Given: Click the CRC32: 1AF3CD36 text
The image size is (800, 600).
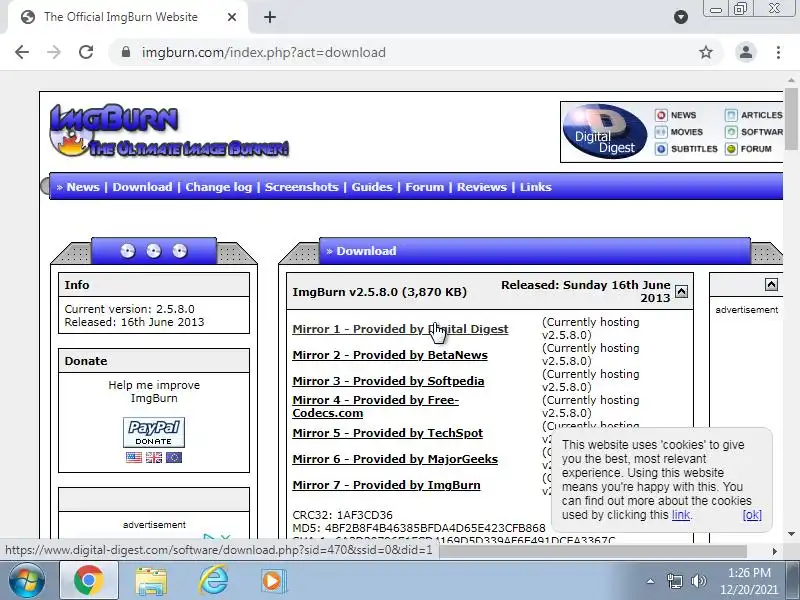Looking at the screenshot, I should [x=342, y=515].
